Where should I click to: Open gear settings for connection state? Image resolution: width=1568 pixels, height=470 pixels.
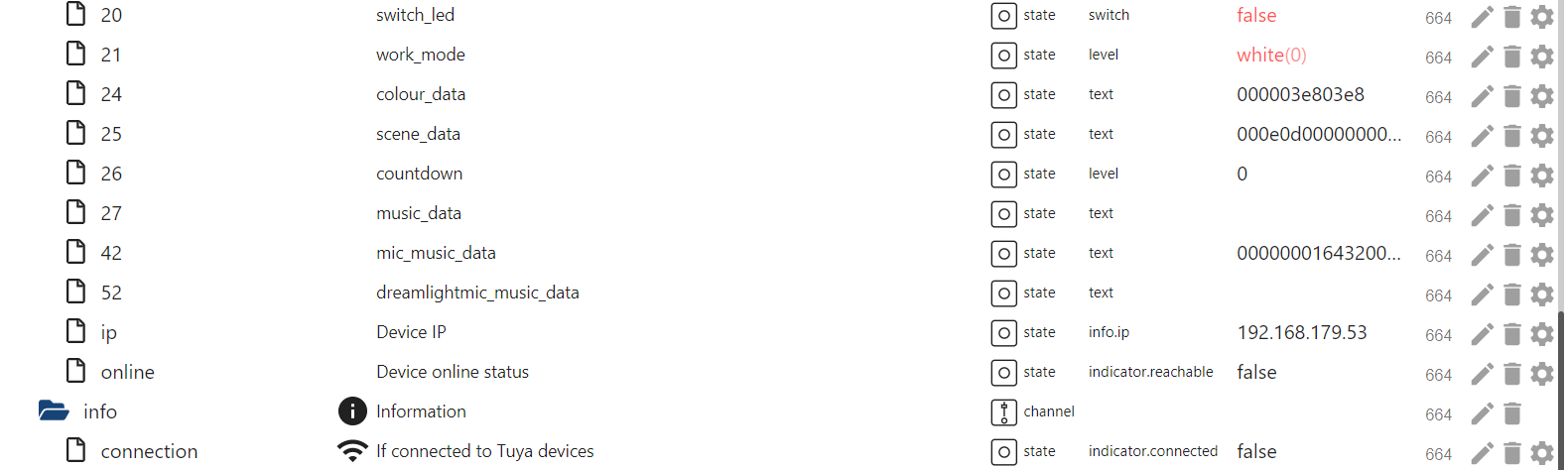tap(1541, 453)
